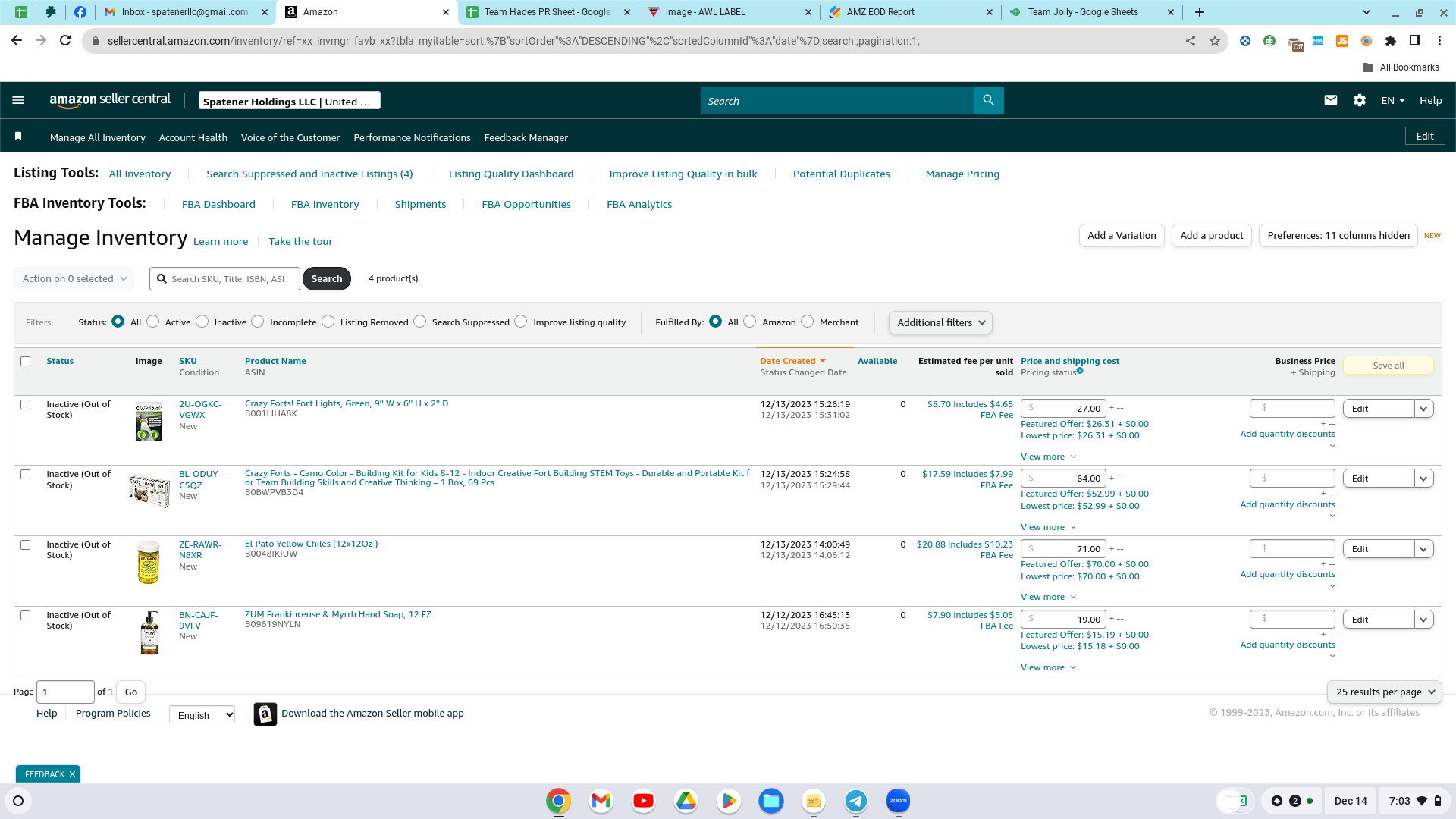Share this page via share icon

click(1191, 41)
